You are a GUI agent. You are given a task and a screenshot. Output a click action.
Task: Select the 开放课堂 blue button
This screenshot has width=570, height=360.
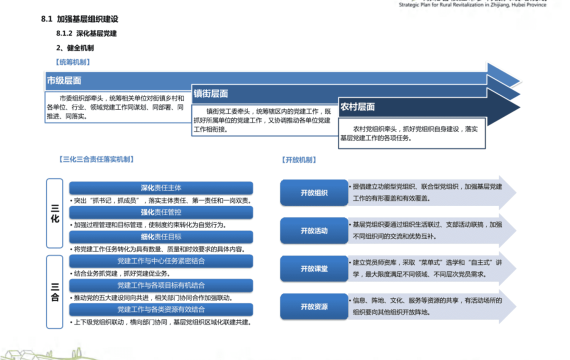pyautogui.click(x=314, y=269)
